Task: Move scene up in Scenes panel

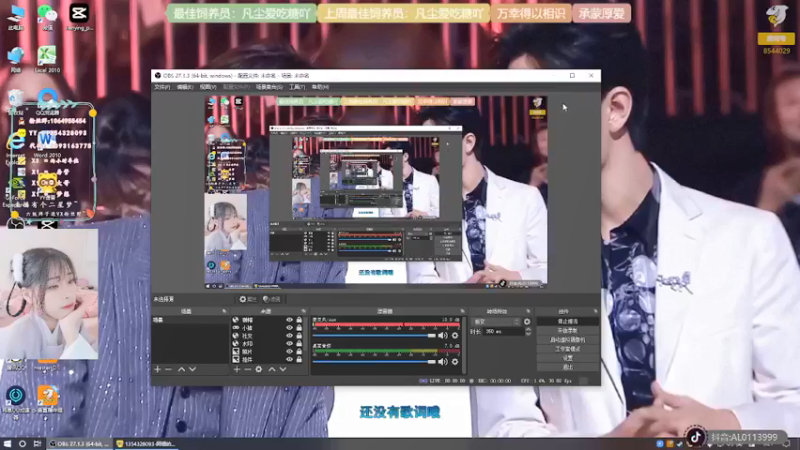Action: 181,369
